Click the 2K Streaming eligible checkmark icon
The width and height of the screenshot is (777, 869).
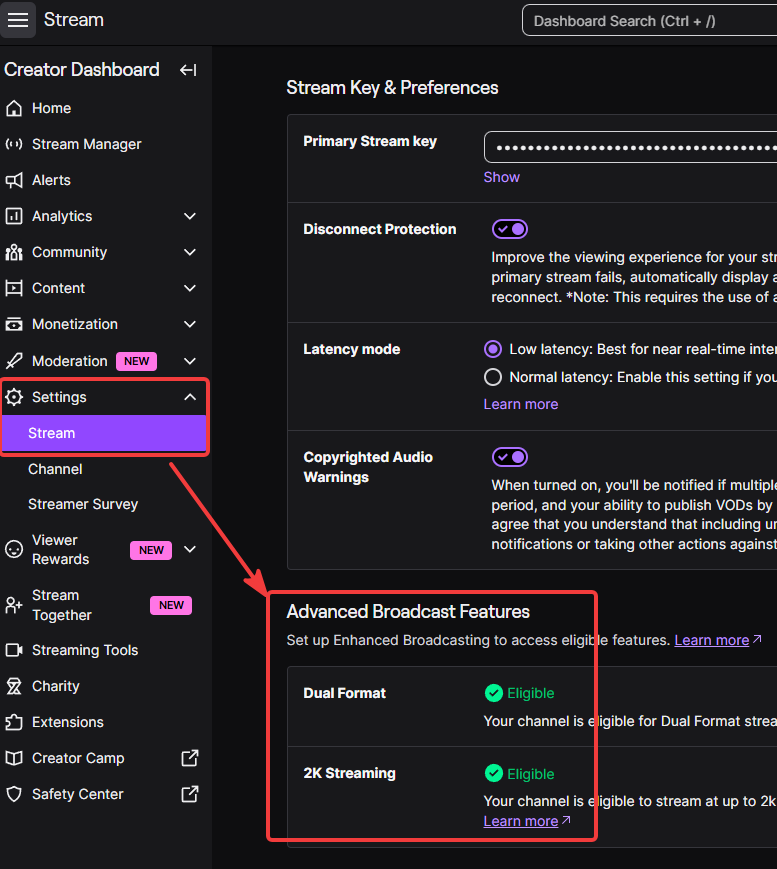(493, 773)
